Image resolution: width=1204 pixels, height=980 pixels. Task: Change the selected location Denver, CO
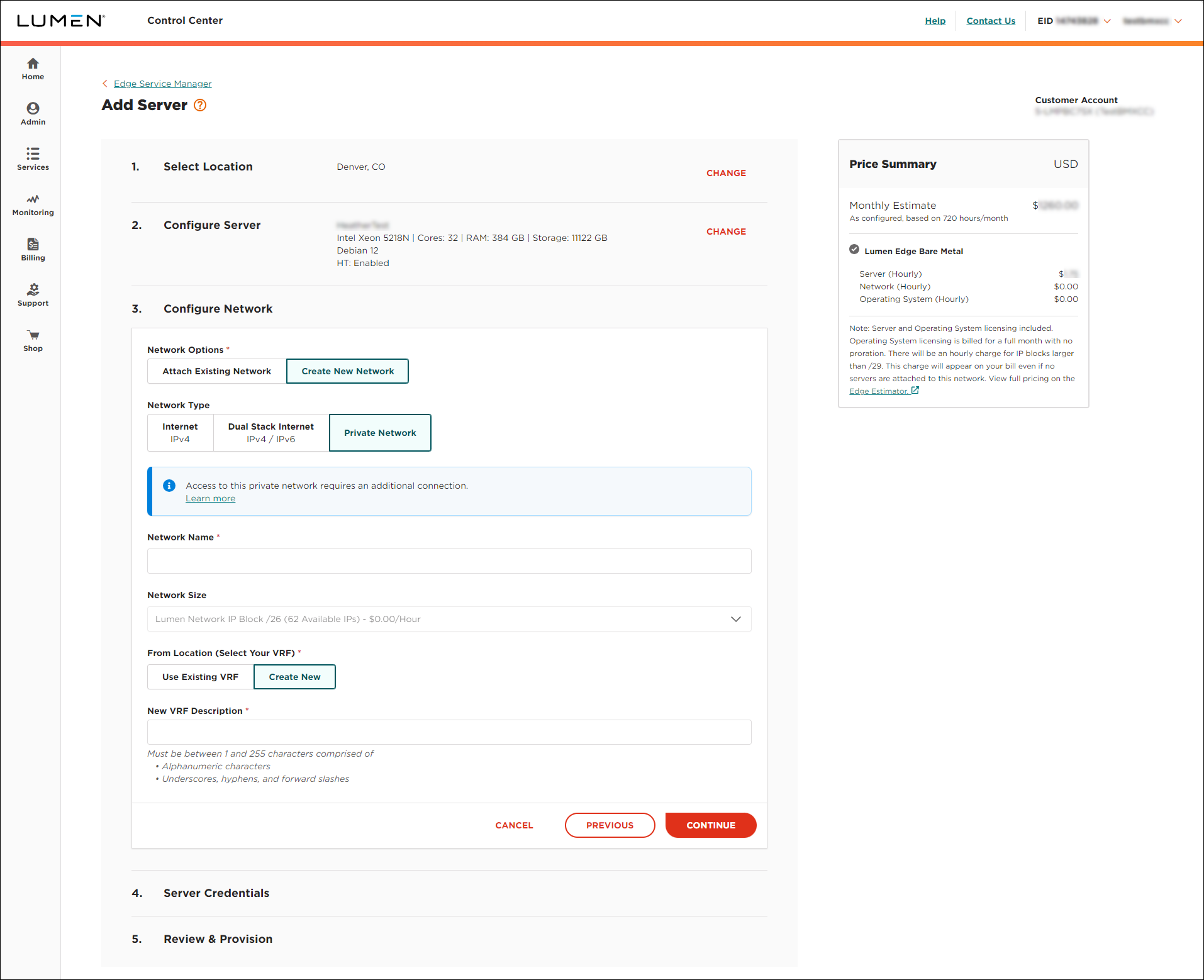[726, 173]
